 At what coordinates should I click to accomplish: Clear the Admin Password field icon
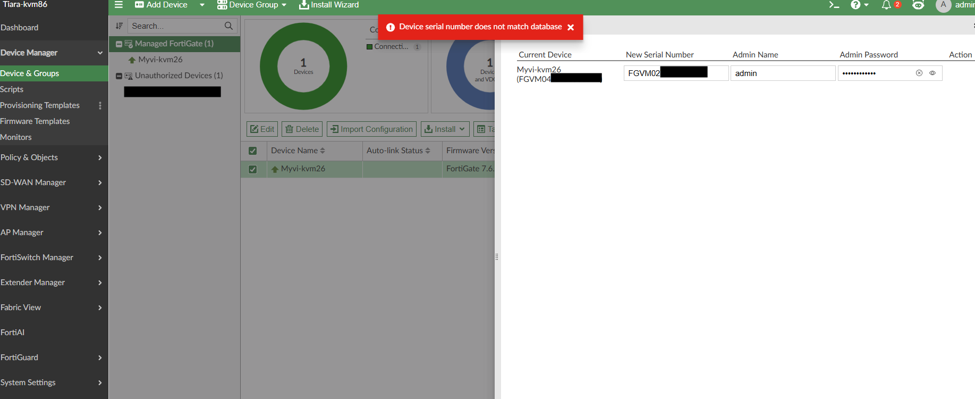919,73
